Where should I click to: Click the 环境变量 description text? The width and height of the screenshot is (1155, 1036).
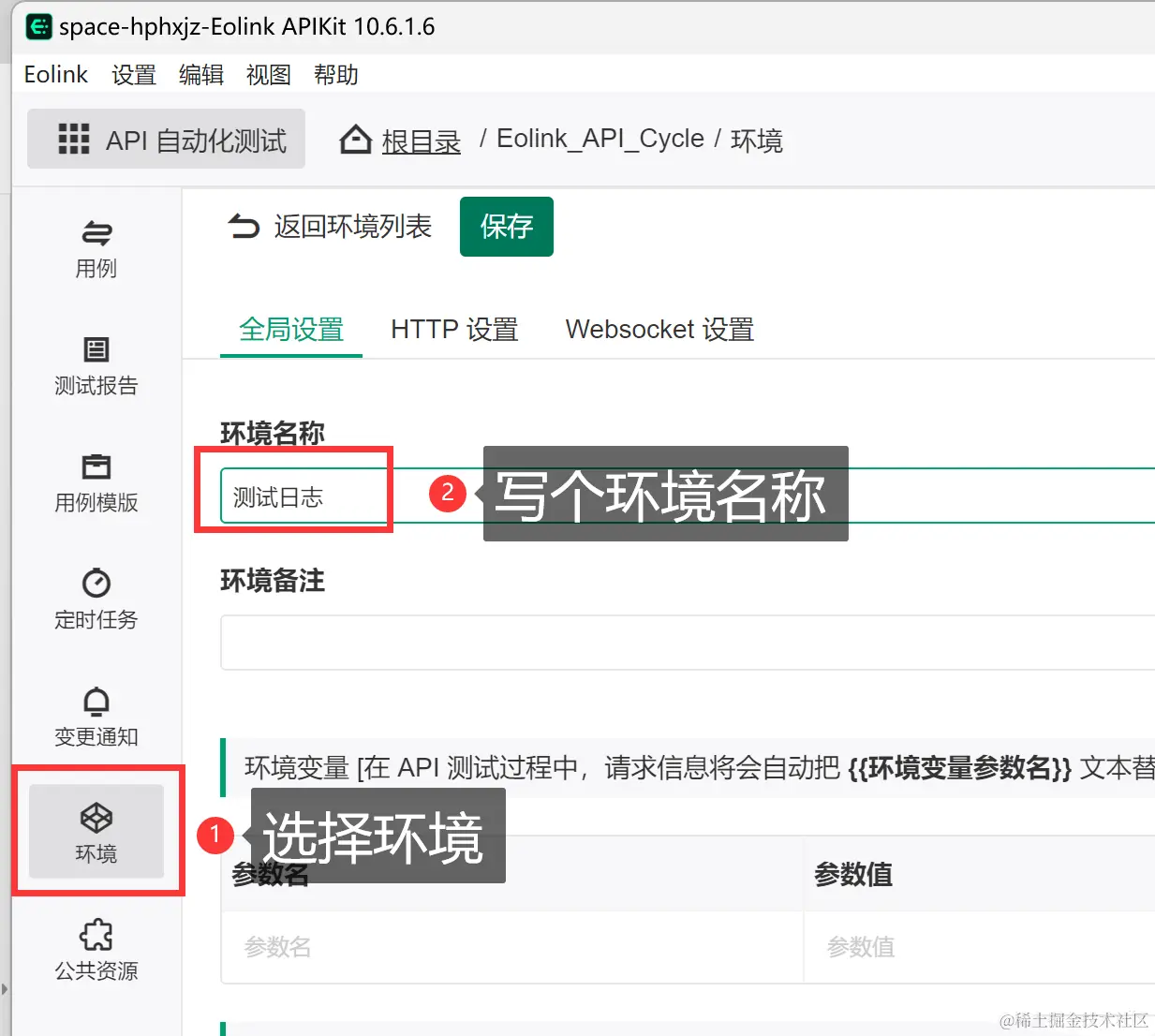(x=699, y=768)
